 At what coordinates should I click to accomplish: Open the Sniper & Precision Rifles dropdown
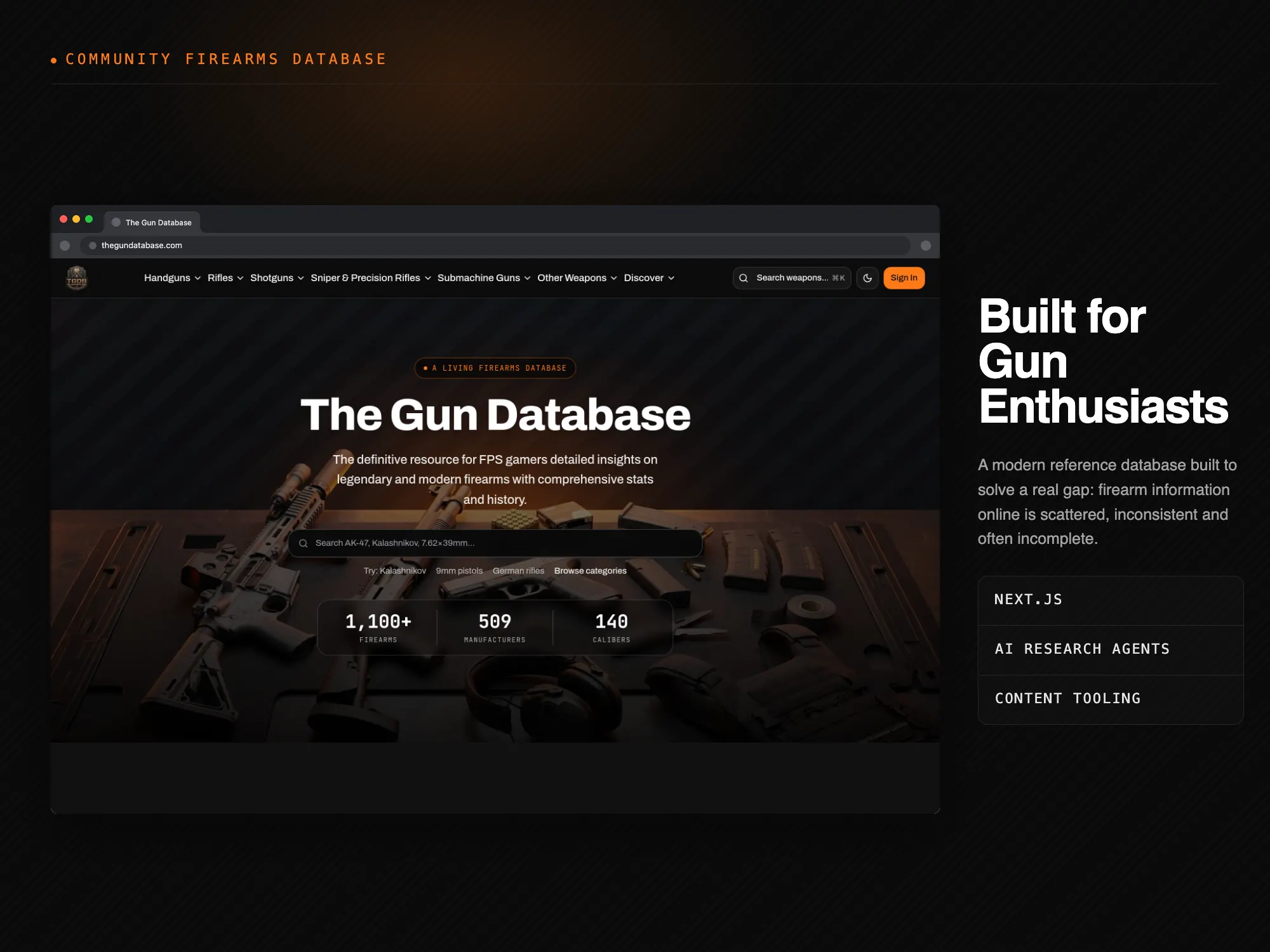tap(371, 278)
